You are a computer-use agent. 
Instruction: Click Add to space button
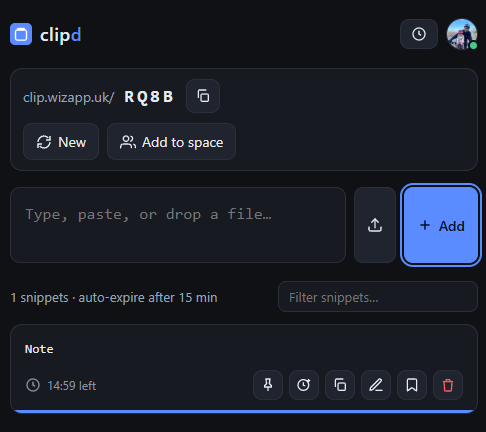171,142
